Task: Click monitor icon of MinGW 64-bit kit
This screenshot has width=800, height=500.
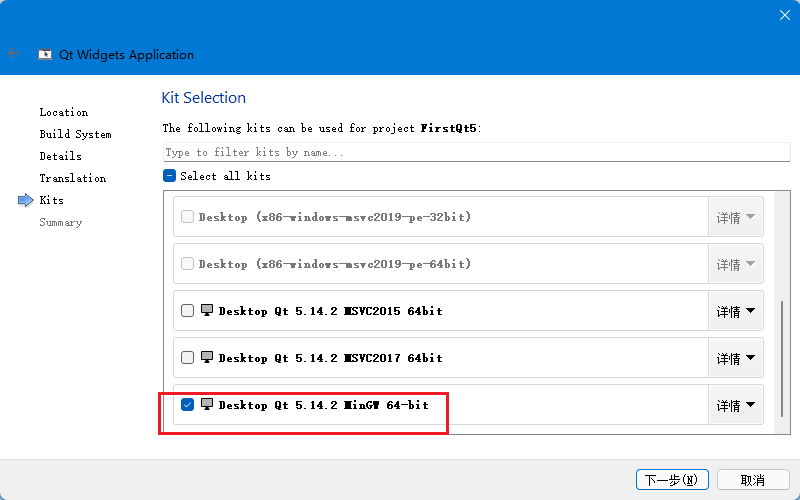Action: coord(207,404)
